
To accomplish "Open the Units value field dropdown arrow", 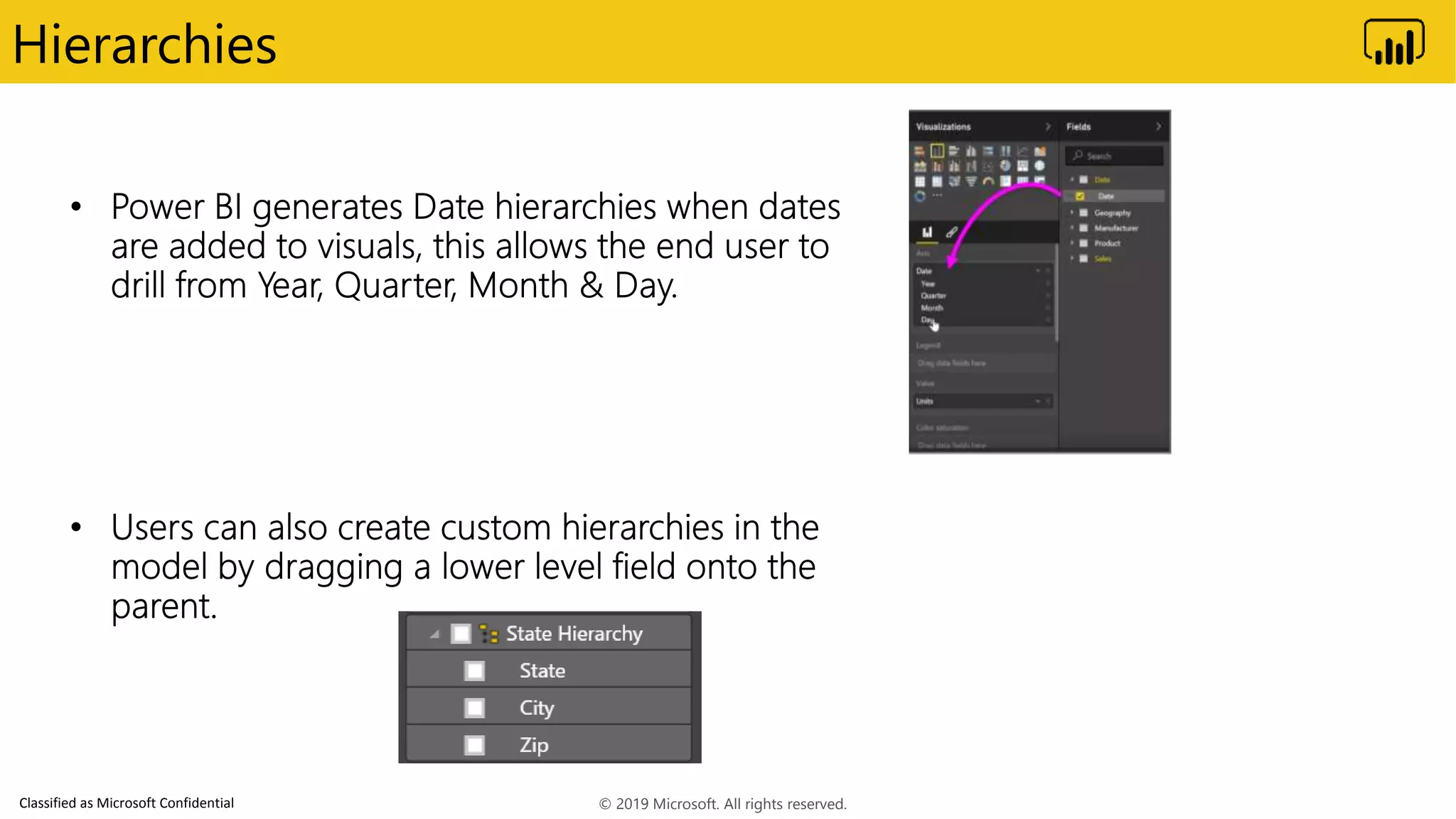I will [1038, 402].
